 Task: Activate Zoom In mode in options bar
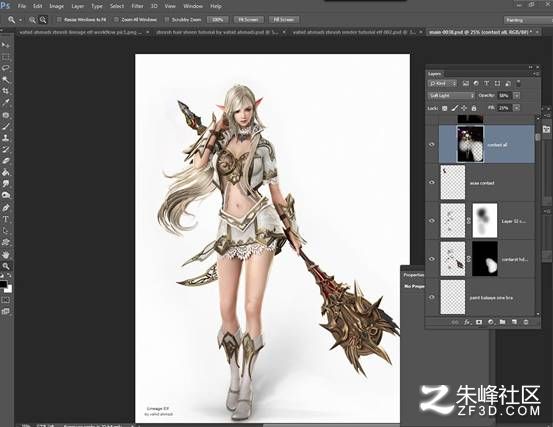point(32,20)
